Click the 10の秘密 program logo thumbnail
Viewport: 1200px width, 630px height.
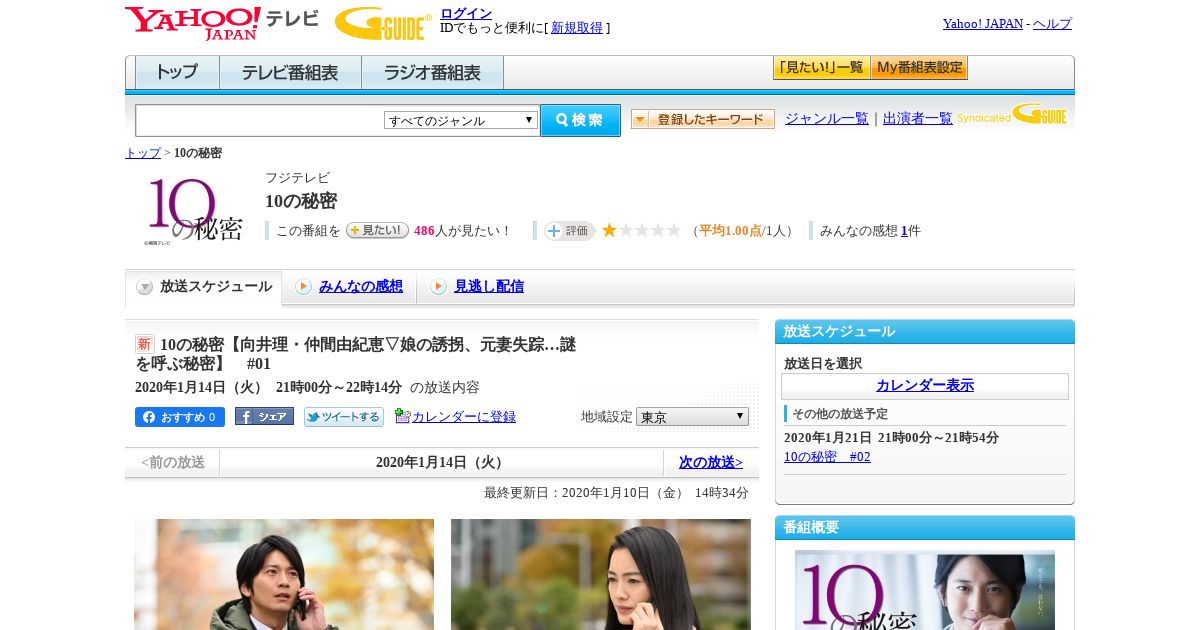(195, 211)
